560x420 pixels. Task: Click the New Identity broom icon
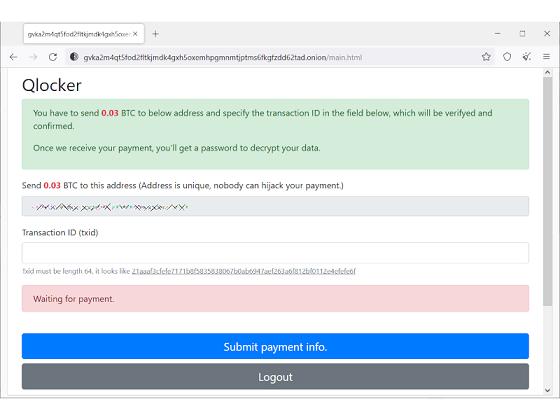tap(527, 57)
